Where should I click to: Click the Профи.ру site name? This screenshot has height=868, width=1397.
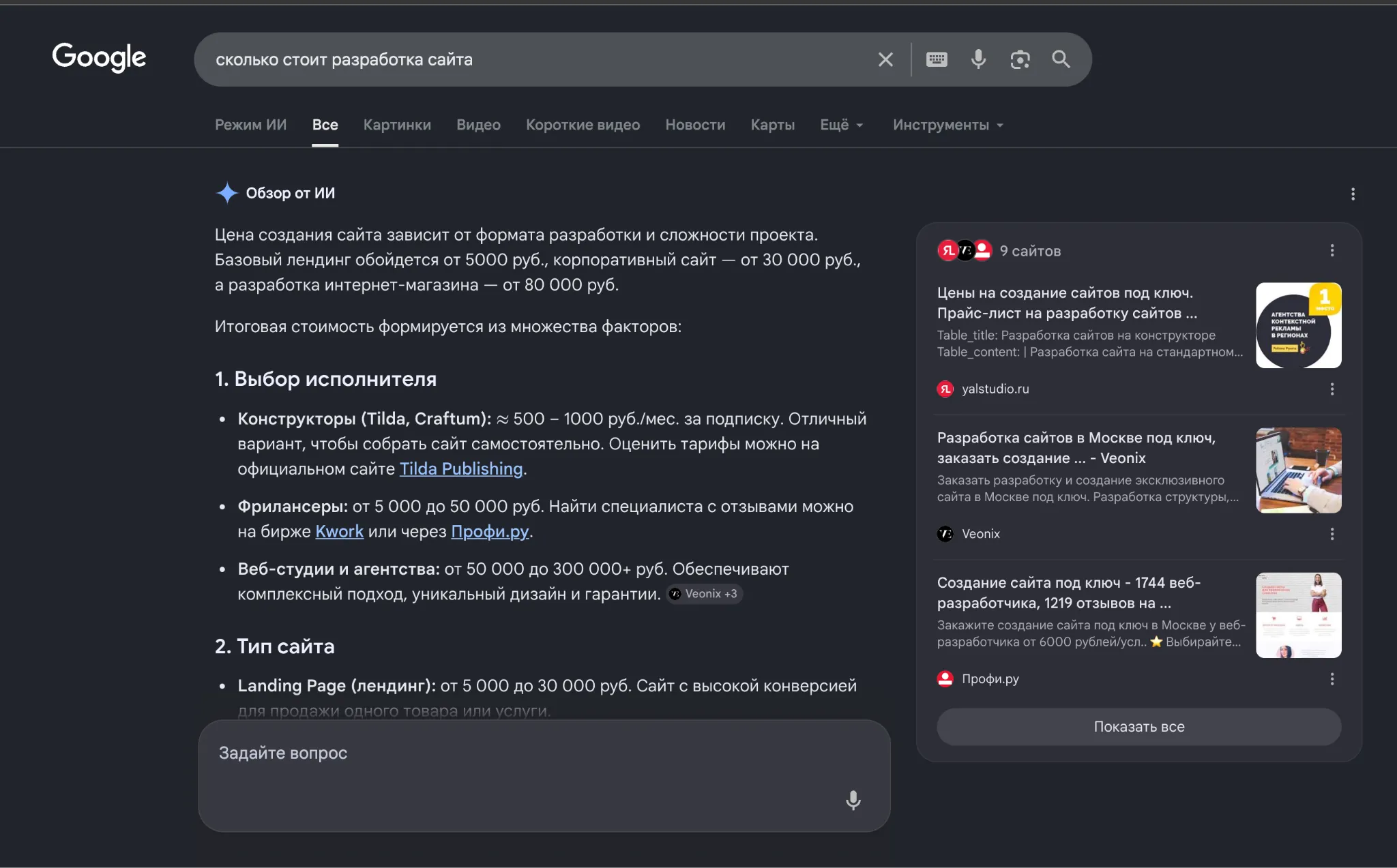tap(990, 679)
